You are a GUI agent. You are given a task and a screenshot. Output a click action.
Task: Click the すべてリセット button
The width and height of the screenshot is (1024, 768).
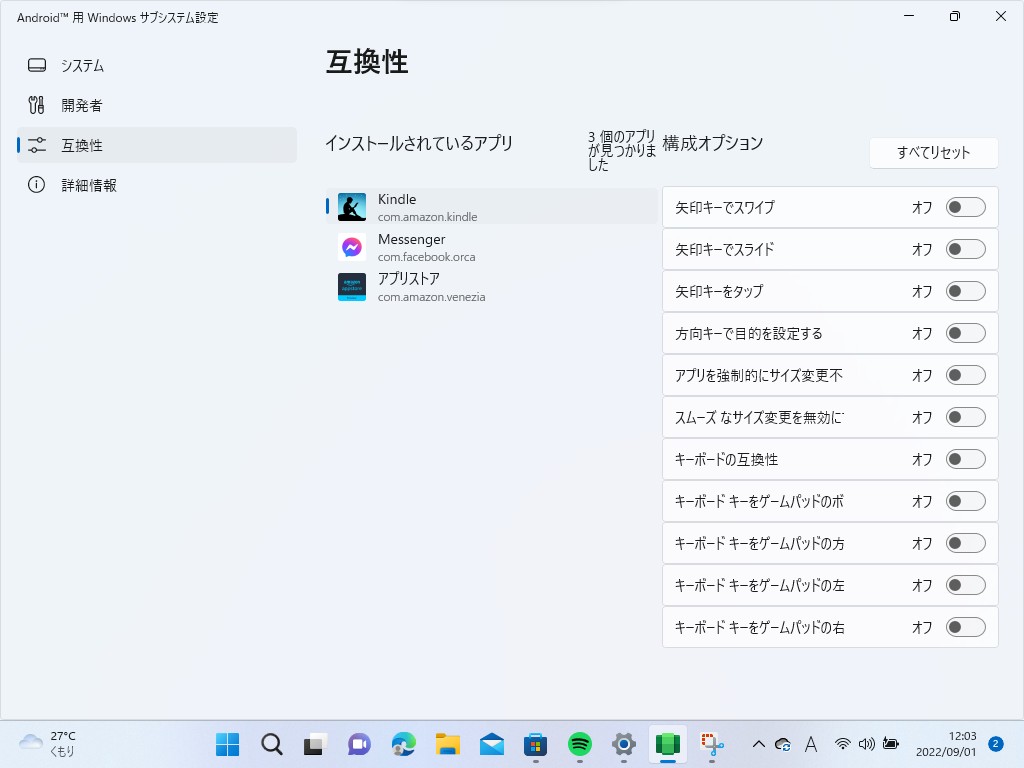[x=933, y=153]
